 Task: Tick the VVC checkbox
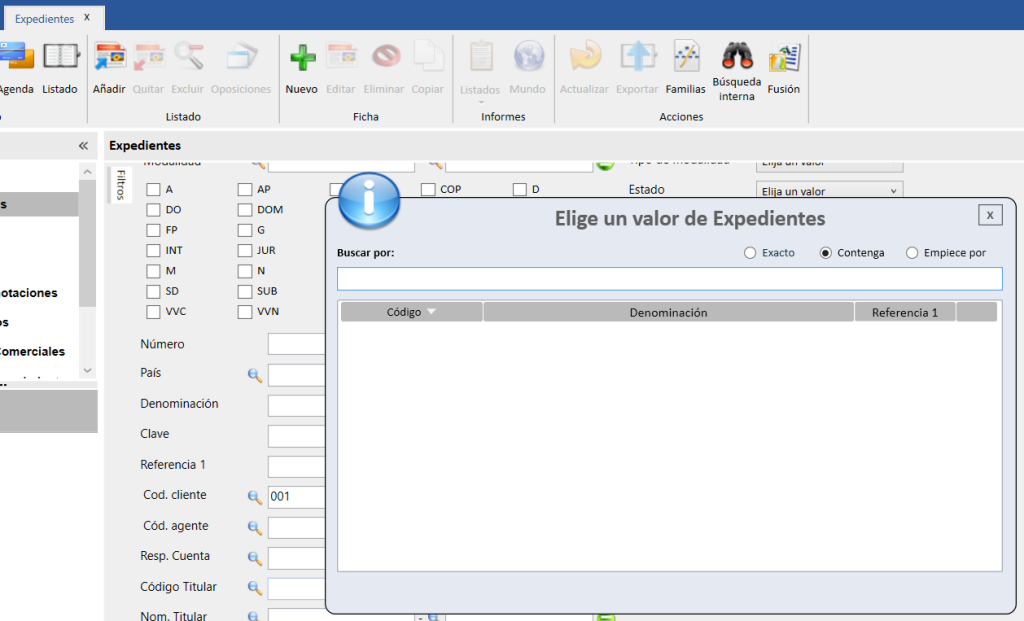tap(153, 312)
